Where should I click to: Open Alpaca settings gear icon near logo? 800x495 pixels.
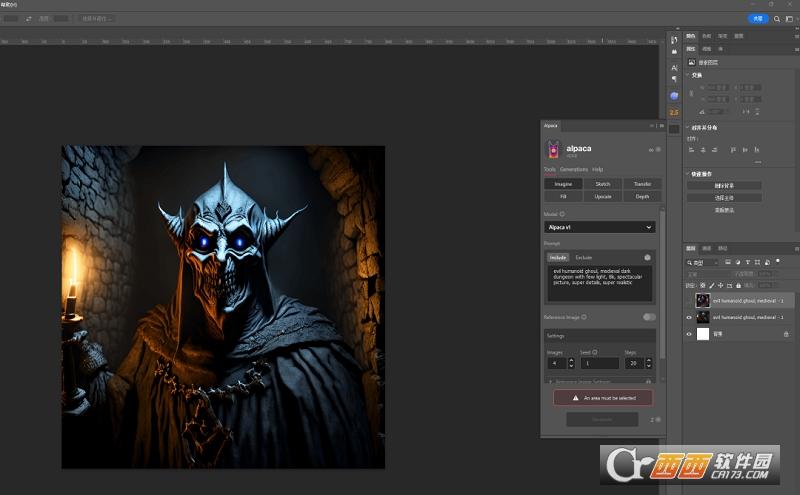(658, 150)
